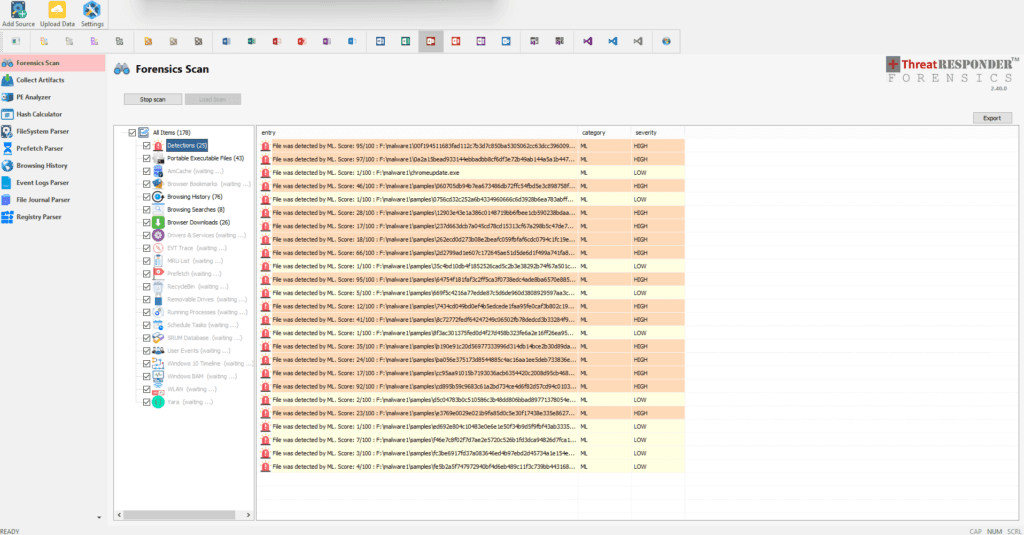The width and height of the screenshot is (1024, 535).
Task: Open Forensics Scan in the sidebar
Action: [52, 63]
